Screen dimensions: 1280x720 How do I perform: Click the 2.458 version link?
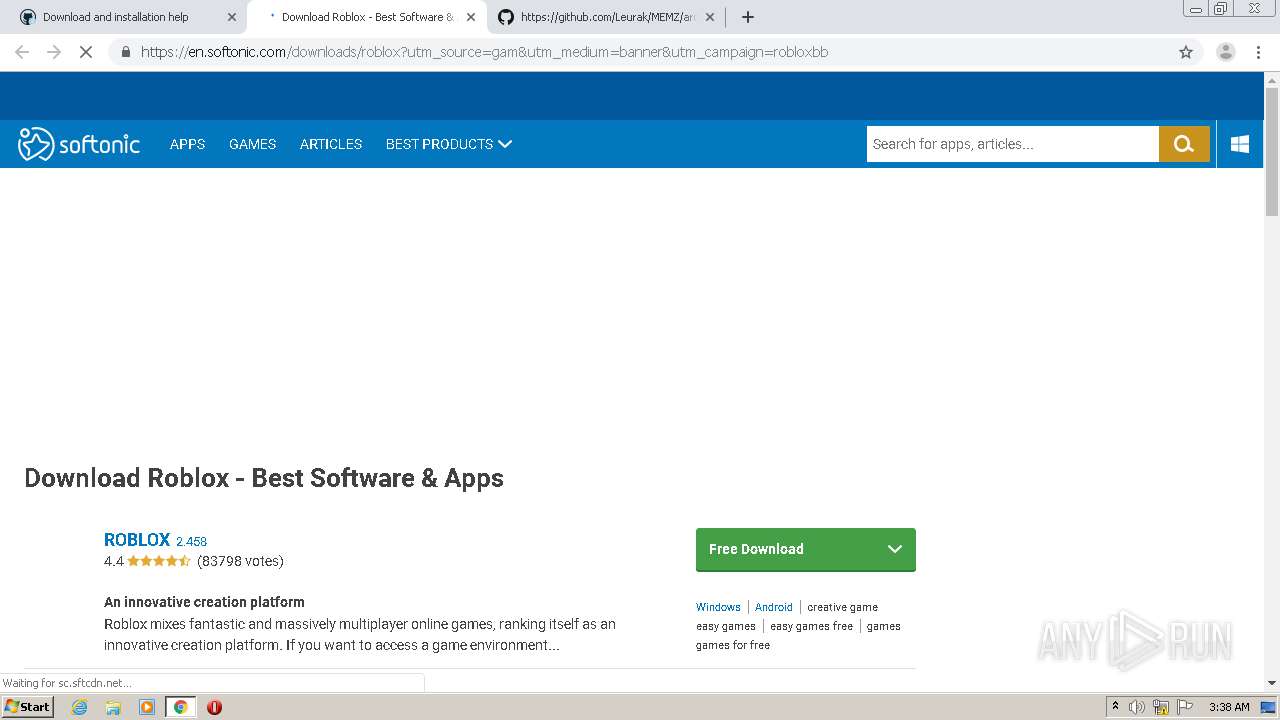tap(192, 541)
